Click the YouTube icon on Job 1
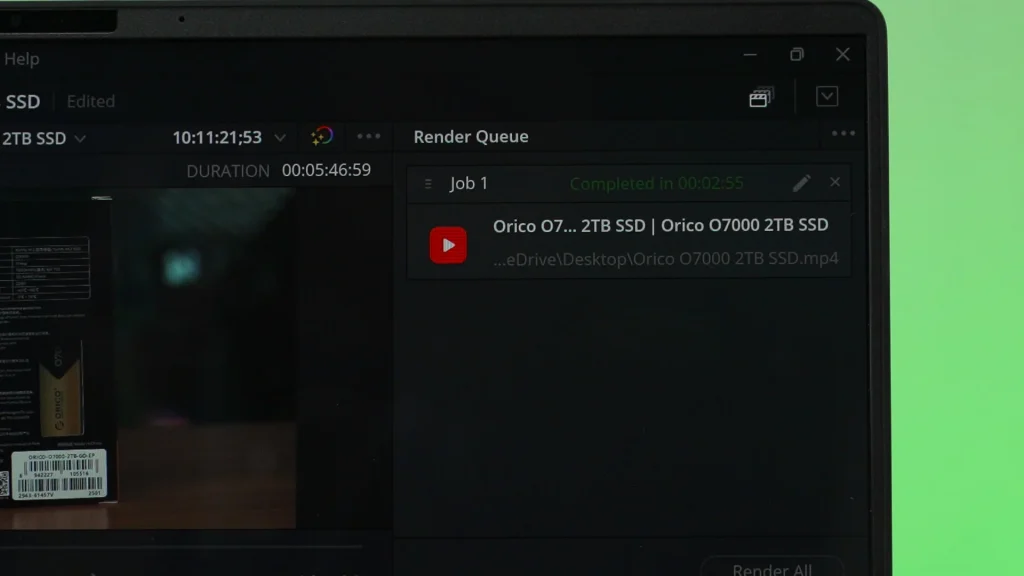Screen dimensions: 1024x576 [x=448, y=245]
